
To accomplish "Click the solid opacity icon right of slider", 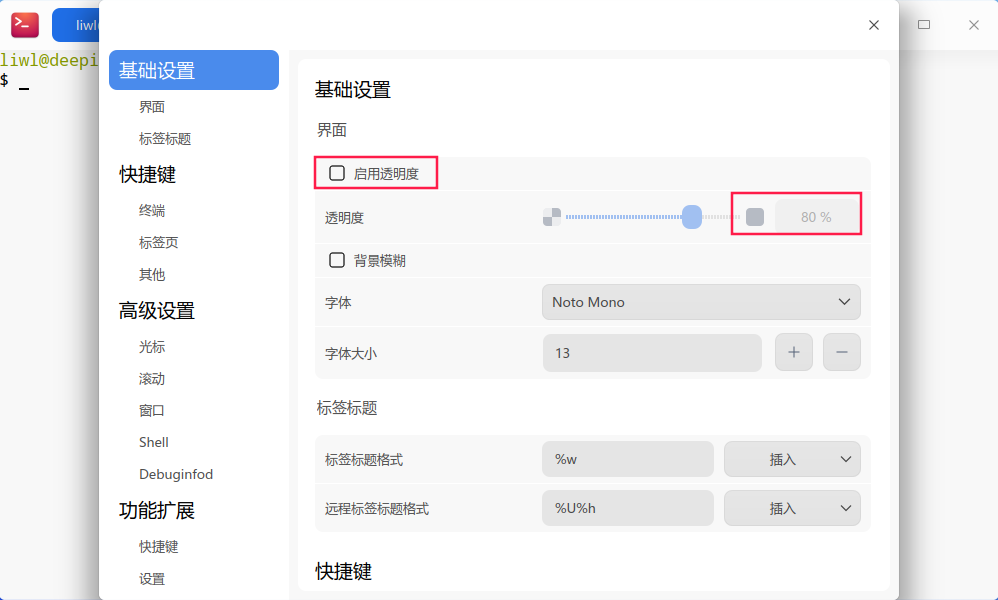I will 755,217.
